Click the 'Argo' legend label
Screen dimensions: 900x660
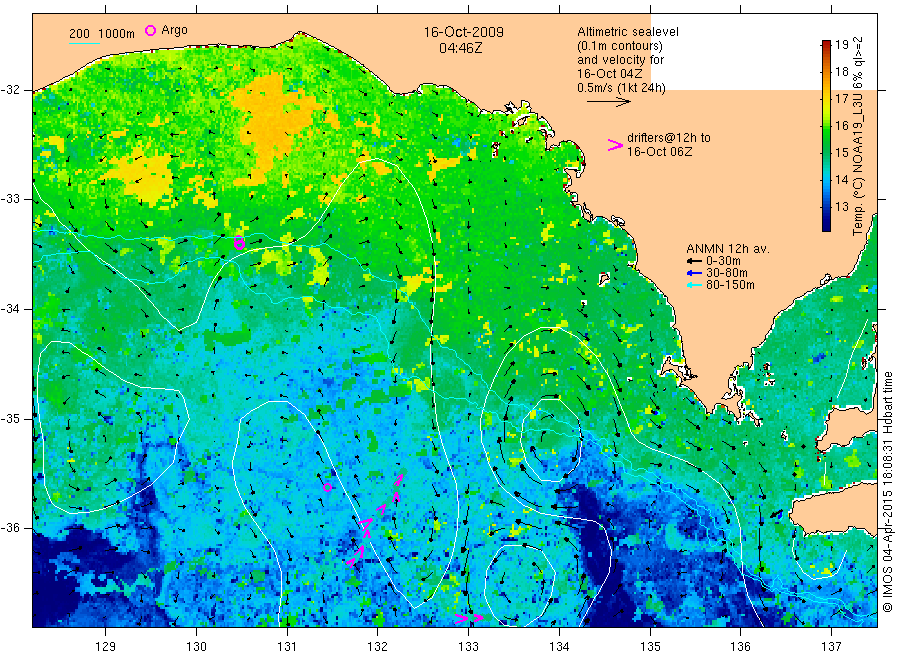click(x=174, y=30)
